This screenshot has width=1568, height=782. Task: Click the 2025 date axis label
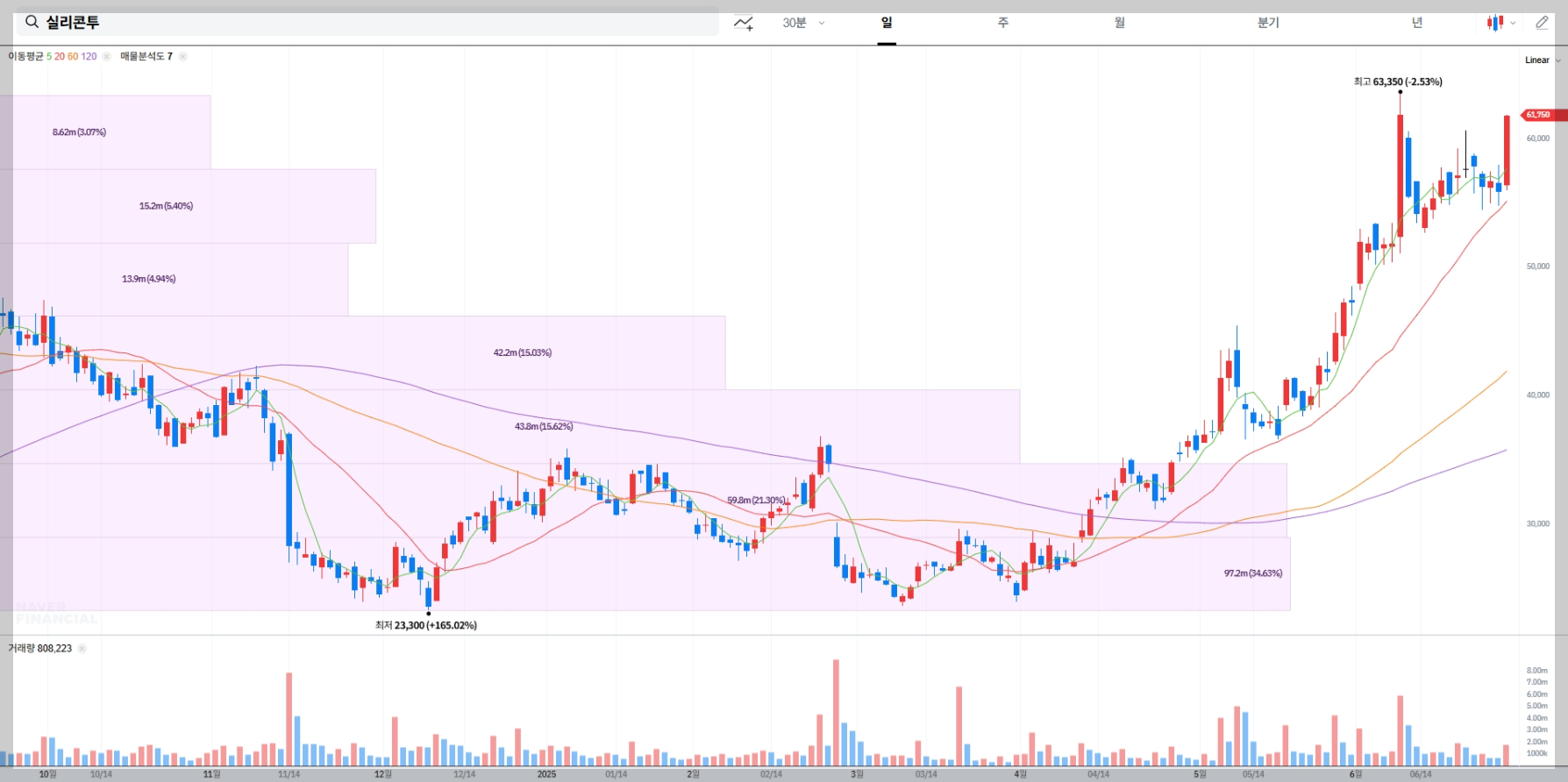[546, 774]
